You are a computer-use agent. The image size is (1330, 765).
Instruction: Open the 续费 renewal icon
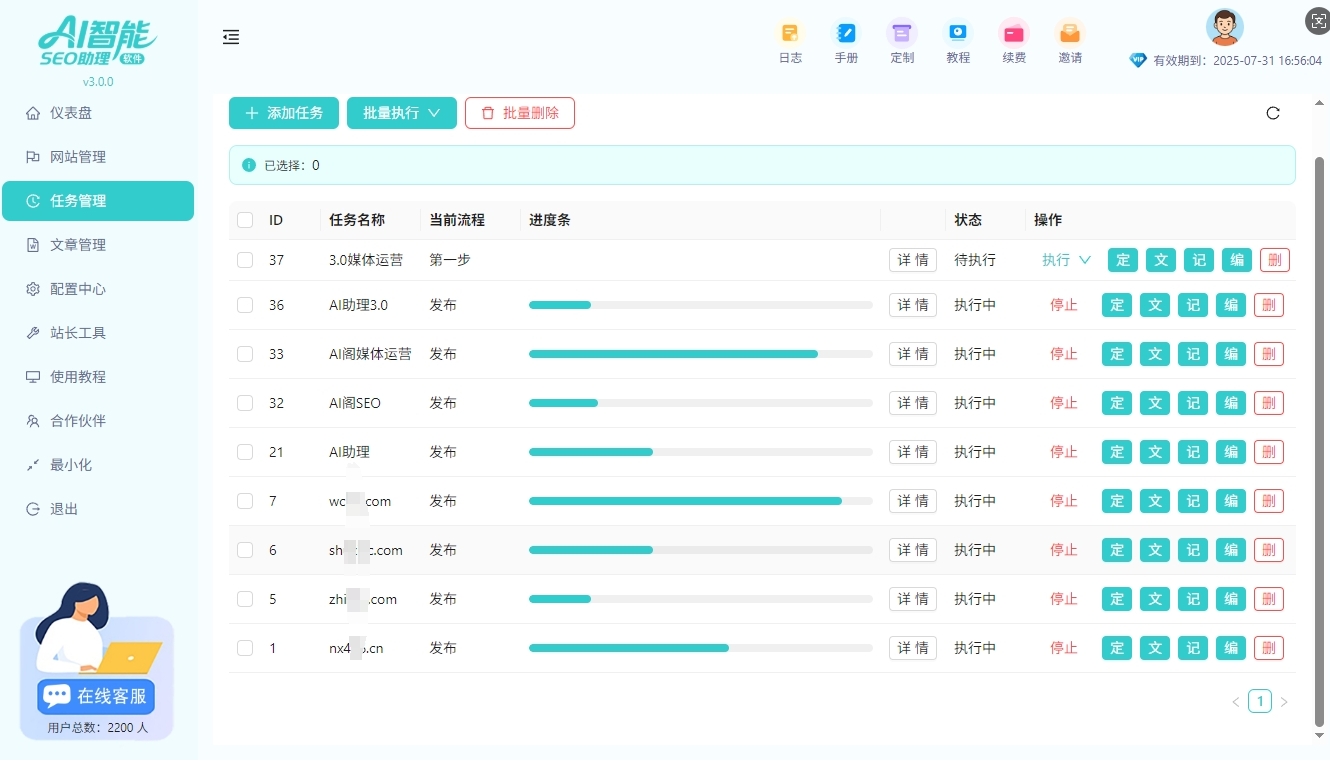tap(1014, 40)
